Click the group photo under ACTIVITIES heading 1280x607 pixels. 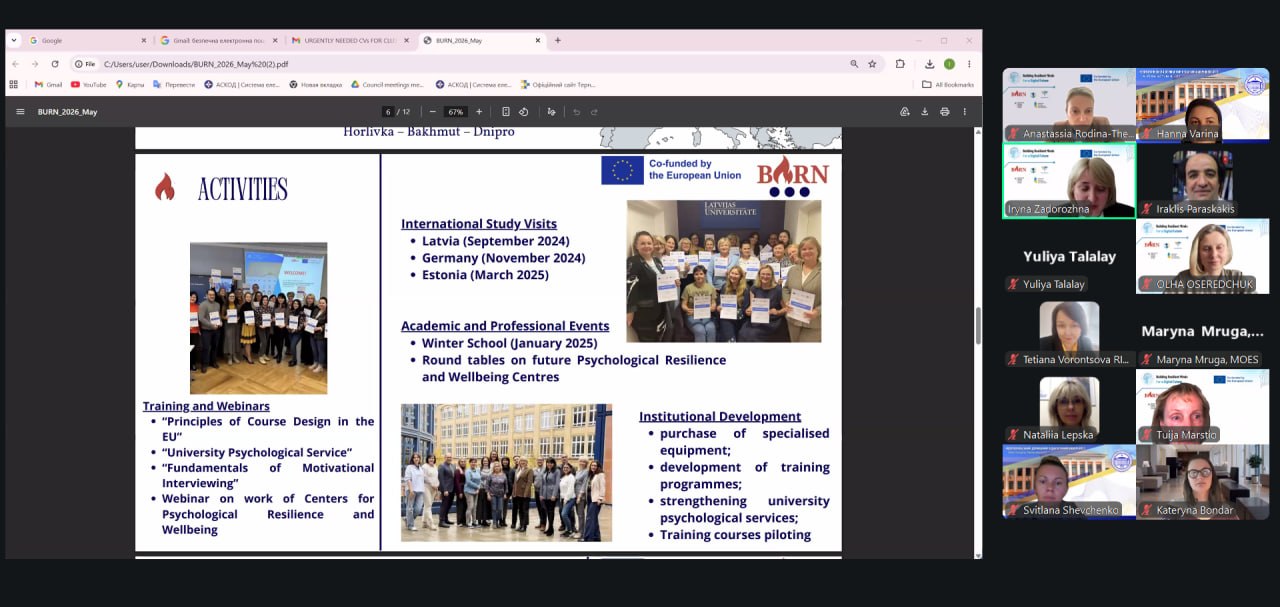[258, 318]
